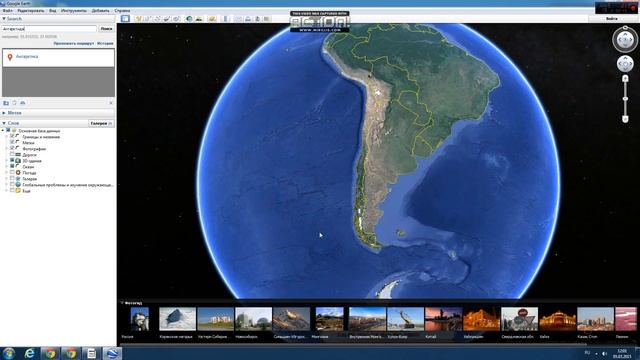The image size is (640, 360).
Task: Click the Print toolbar icon
Action: click(248, 18)
